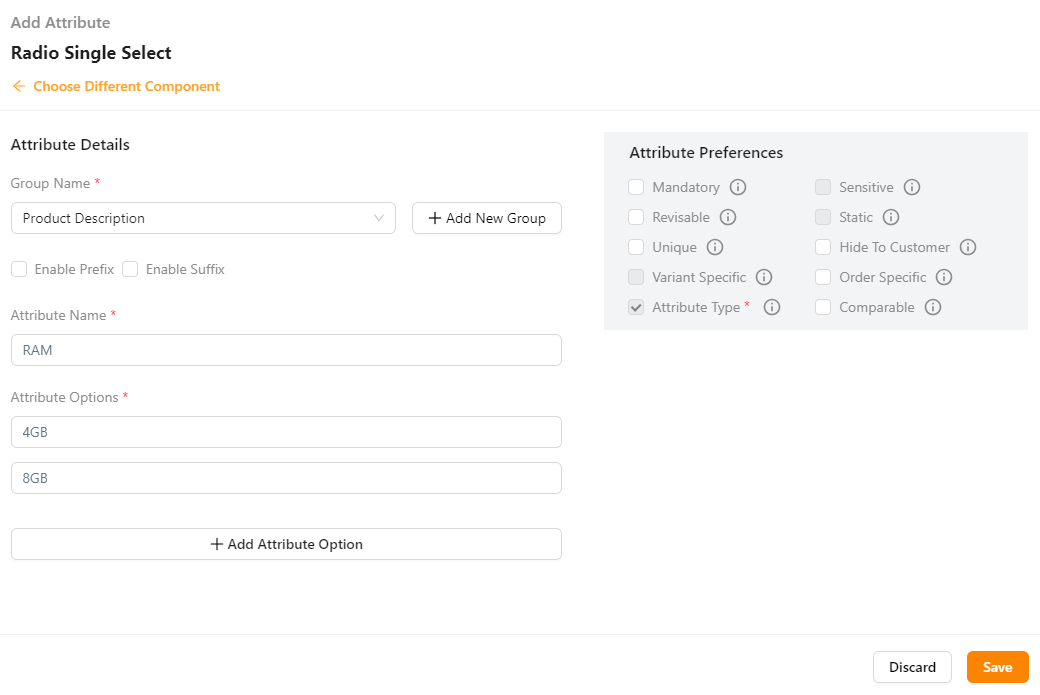
Task: Click the info icon next to Comparable
Action: (933, 307)
